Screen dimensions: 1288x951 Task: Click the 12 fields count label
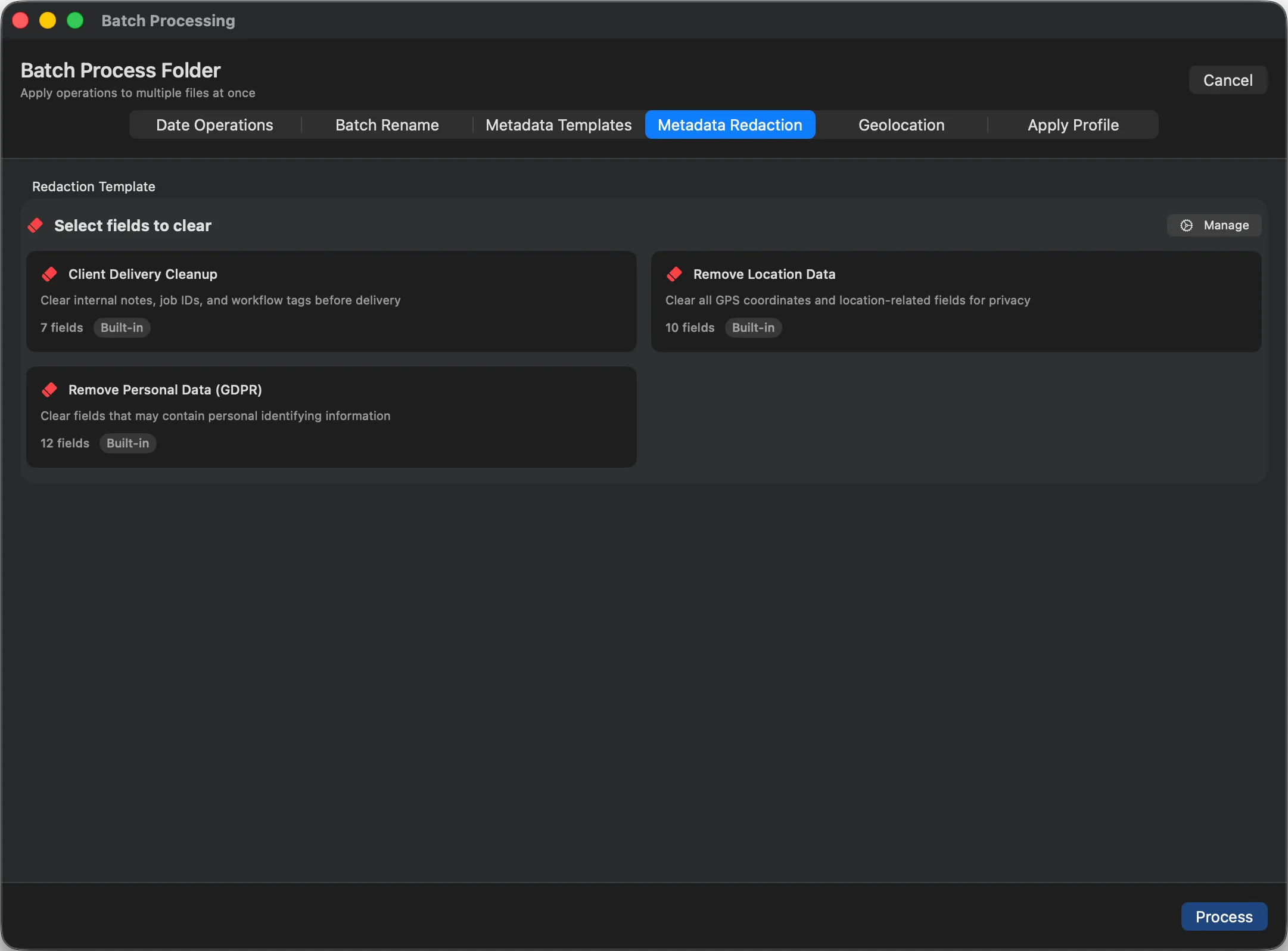click(x=65, y=443)
